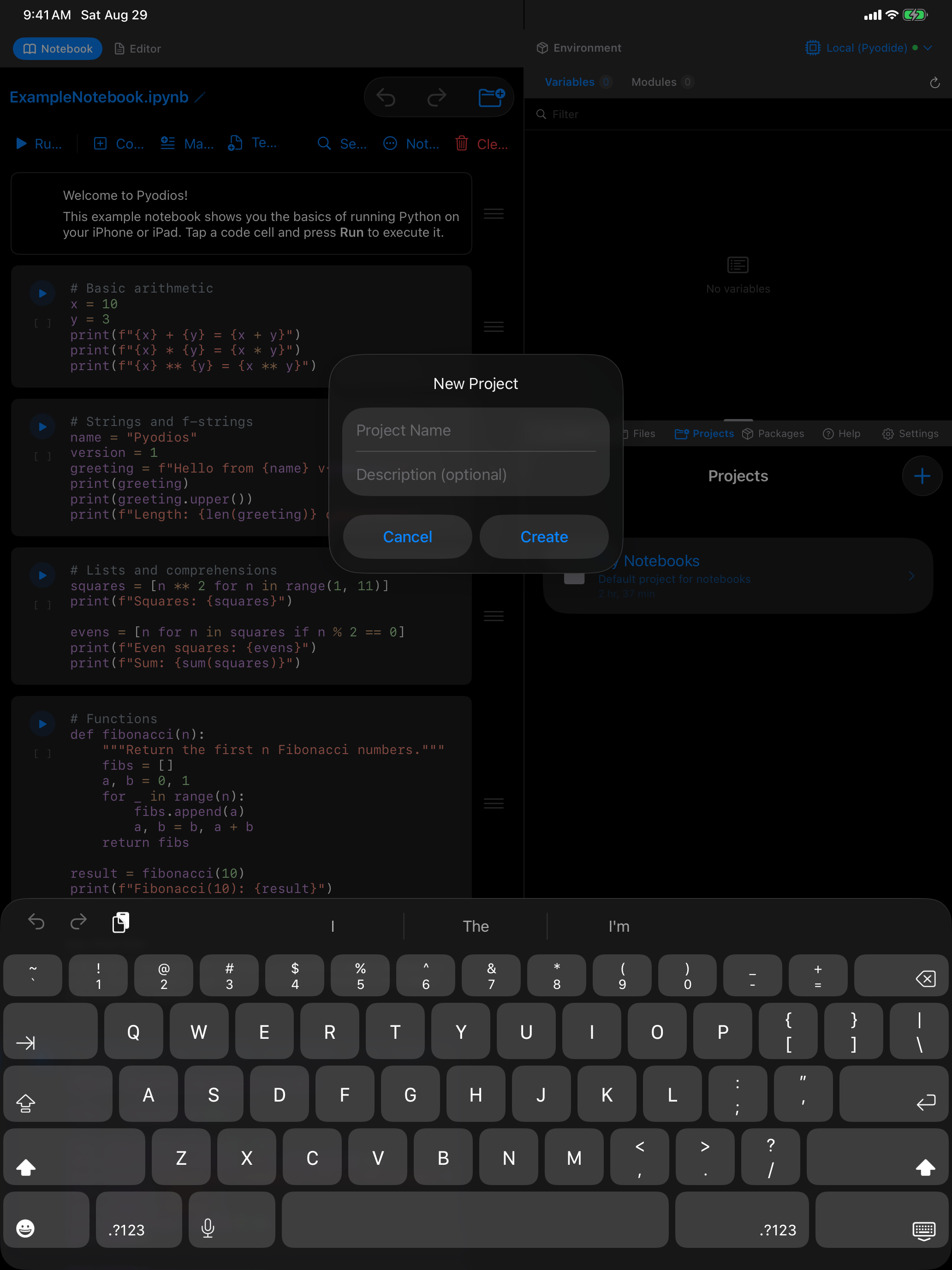Run the Strings and f-strings cell
The height and width of the screenshot is (1270, 952).
pos(42,426)
